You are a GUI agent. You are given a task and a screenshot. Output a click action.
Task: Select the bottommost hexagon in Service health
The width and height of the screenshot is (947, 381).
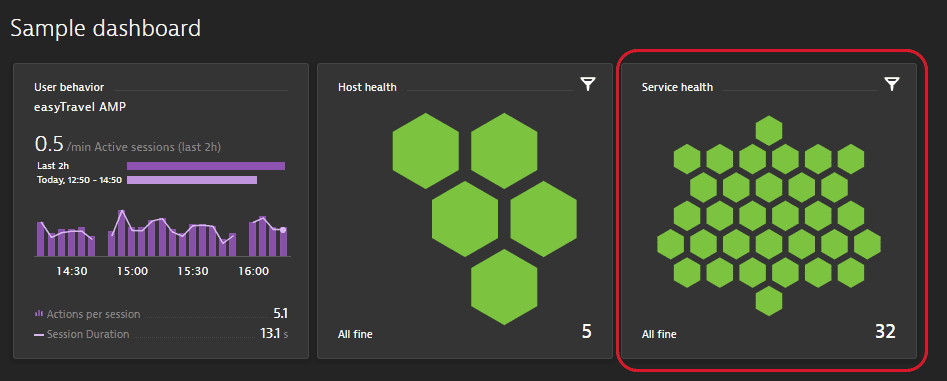769,301
